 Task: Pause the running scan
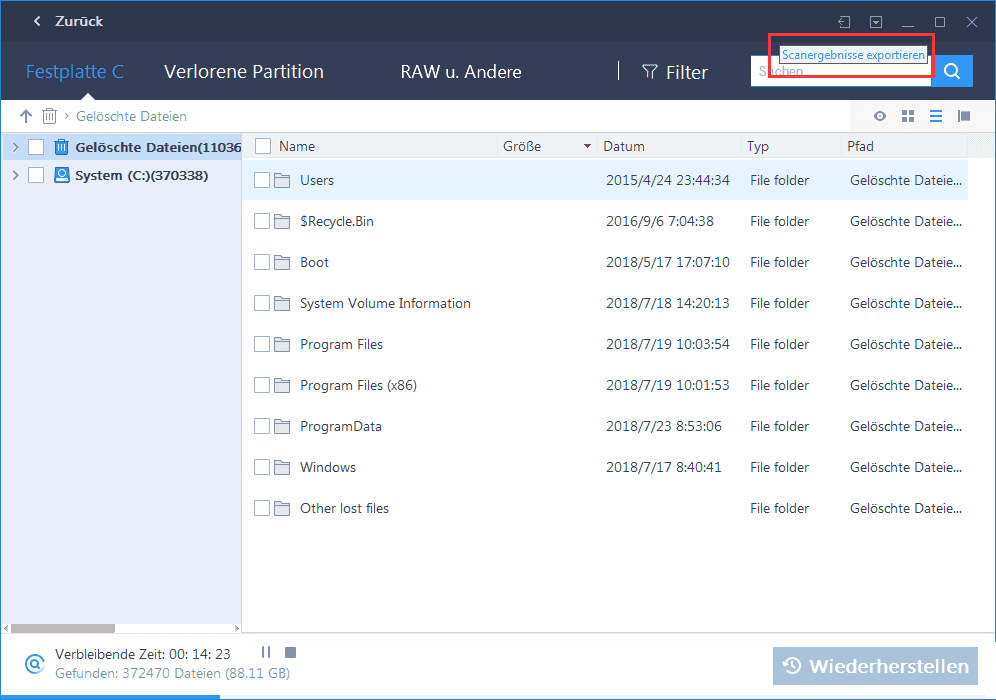266,652
